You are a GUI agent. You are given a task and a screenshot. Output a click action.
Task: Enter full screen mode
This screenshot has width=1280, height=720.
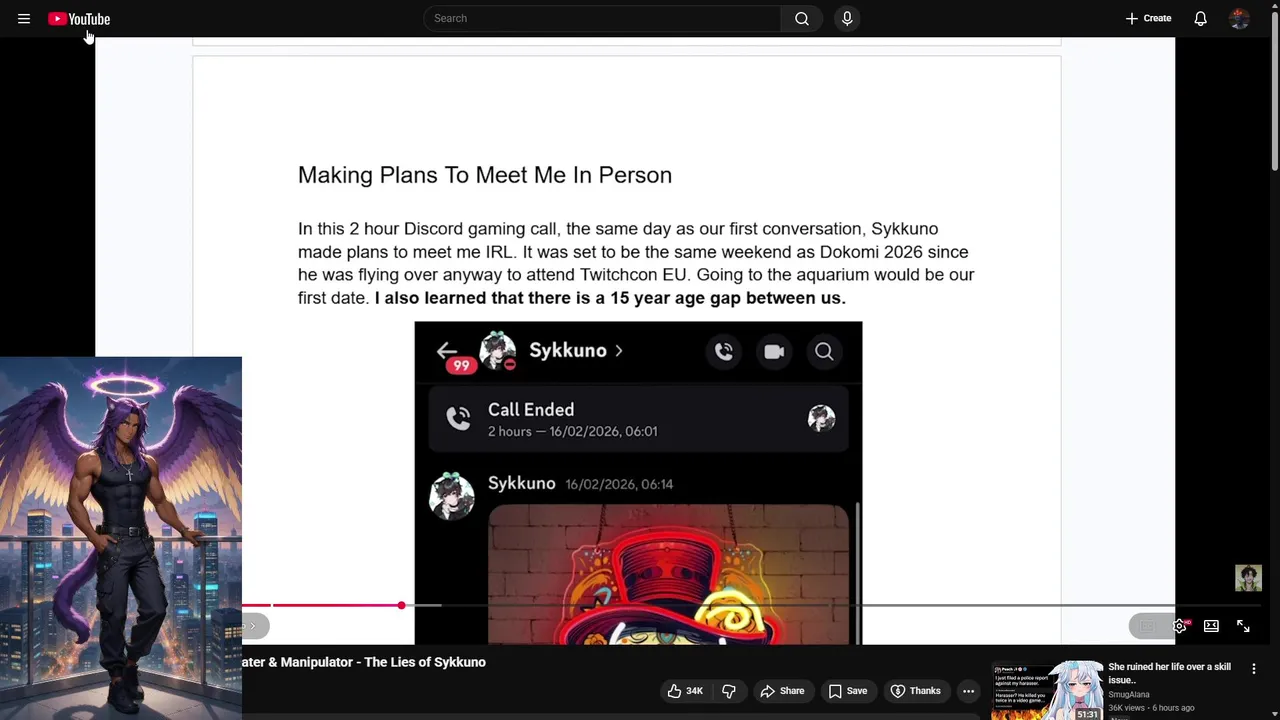click(1243, 626)
